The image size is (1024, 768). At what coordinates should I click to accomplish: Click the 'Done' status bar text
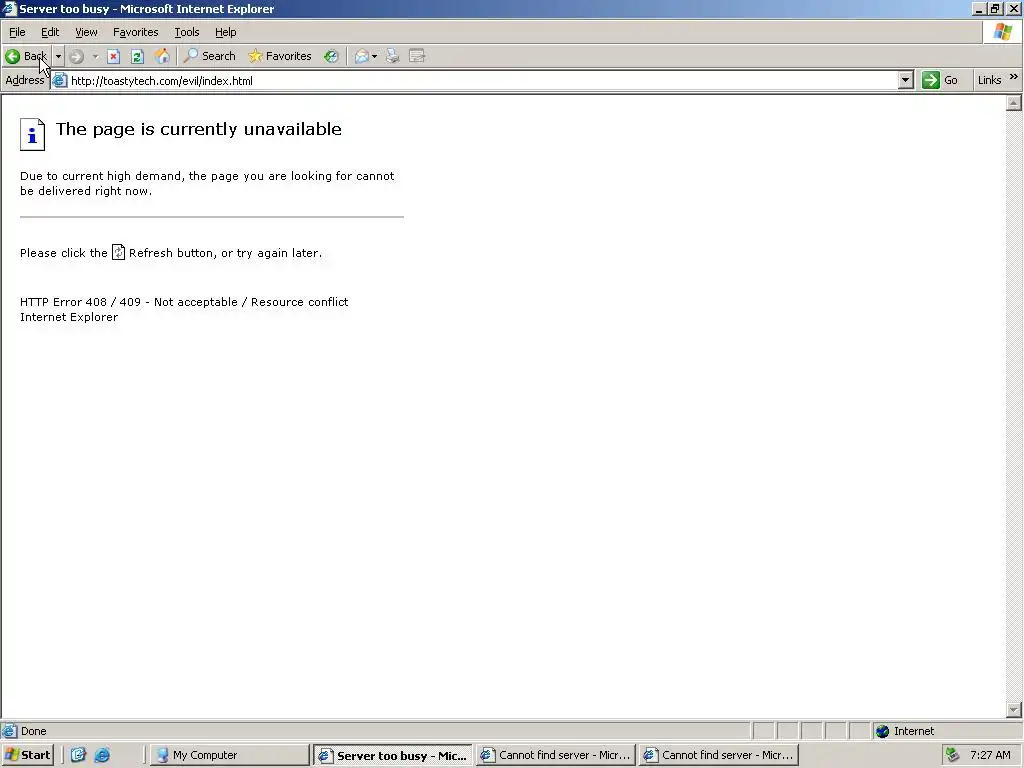coord(33,731)
